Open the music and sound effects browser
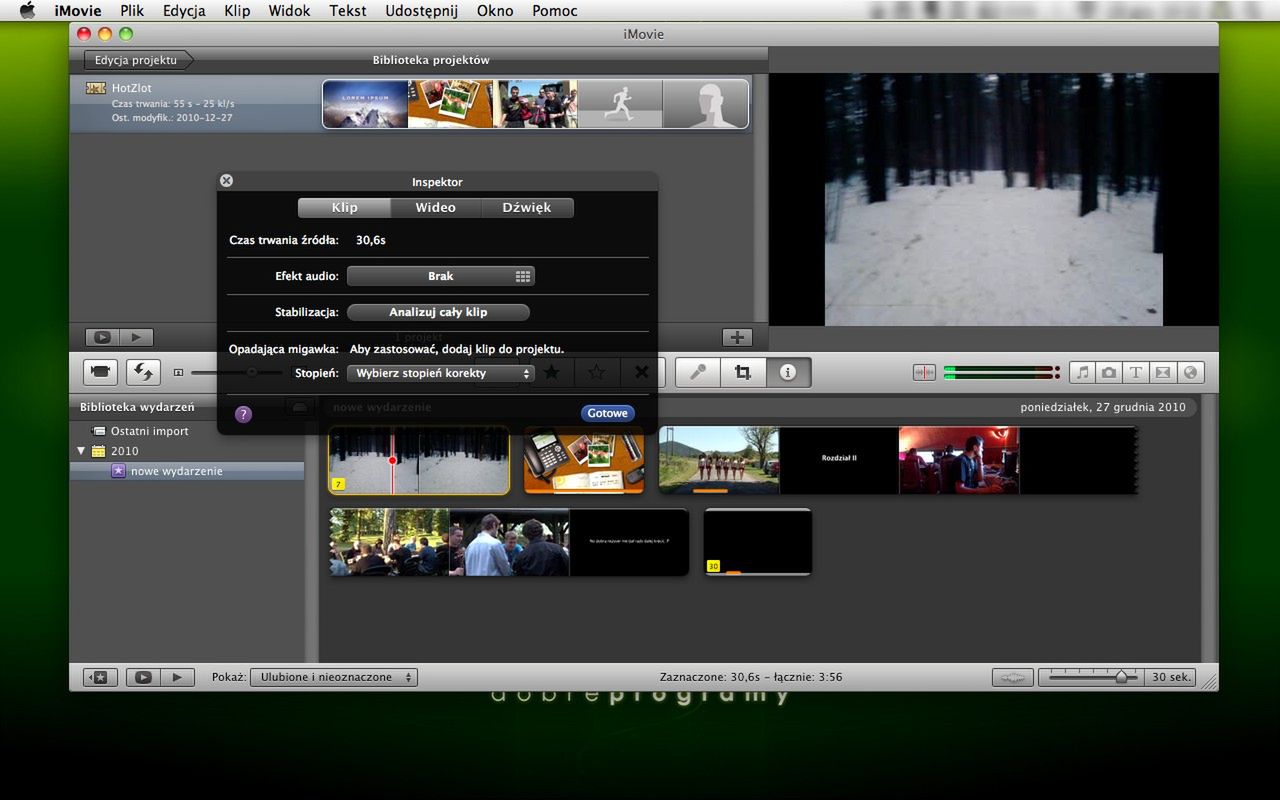The width and height of the screenshot is (1280, 800). pyautogui.click(x=1082, y=372)
